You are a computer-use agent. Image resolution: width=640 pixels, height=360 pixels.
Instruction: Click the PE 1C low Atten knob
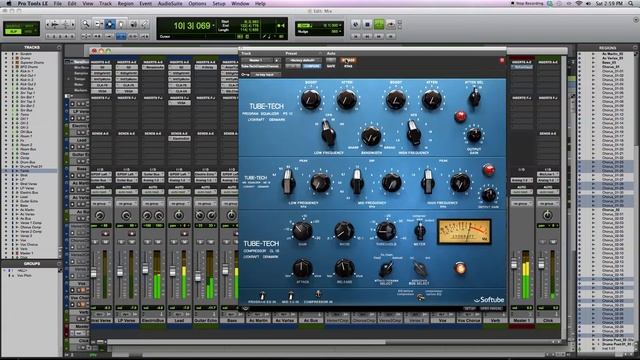pyautogui.click(x=347, y=100)
